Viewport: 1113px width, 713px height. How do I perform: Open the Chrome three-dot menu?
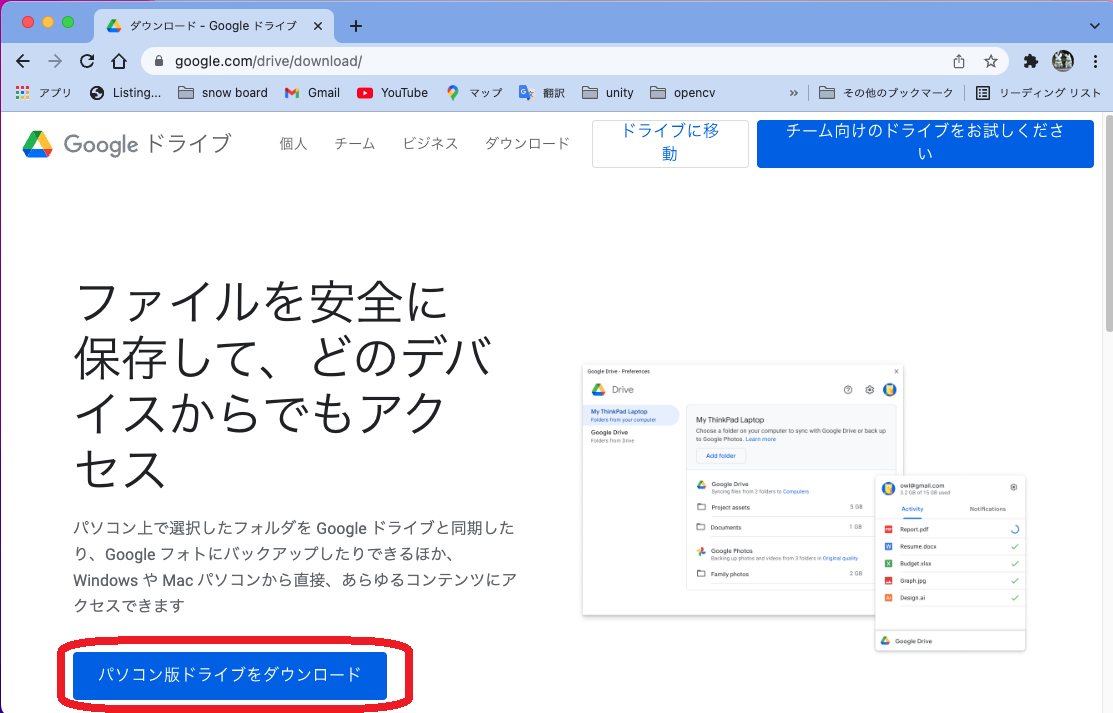click(1094, 61)
